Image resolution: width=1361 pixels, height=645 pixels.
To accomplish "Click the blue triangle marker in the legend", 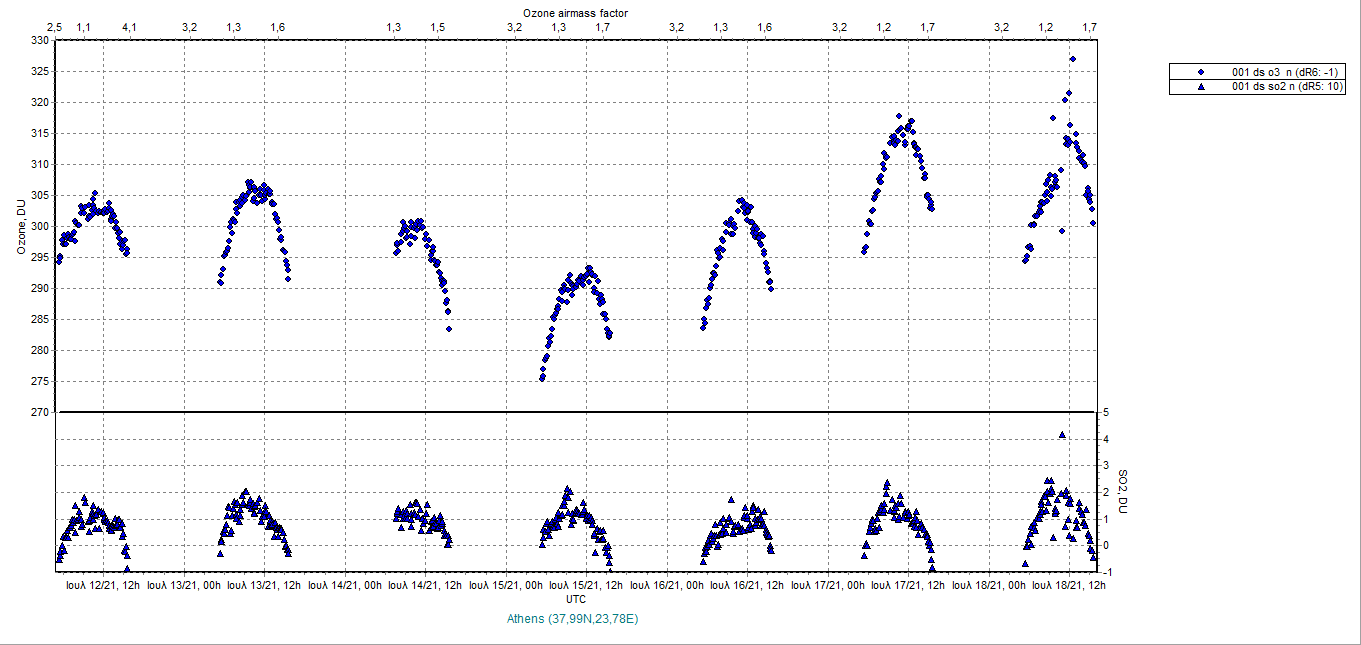I will (1201, 86).
